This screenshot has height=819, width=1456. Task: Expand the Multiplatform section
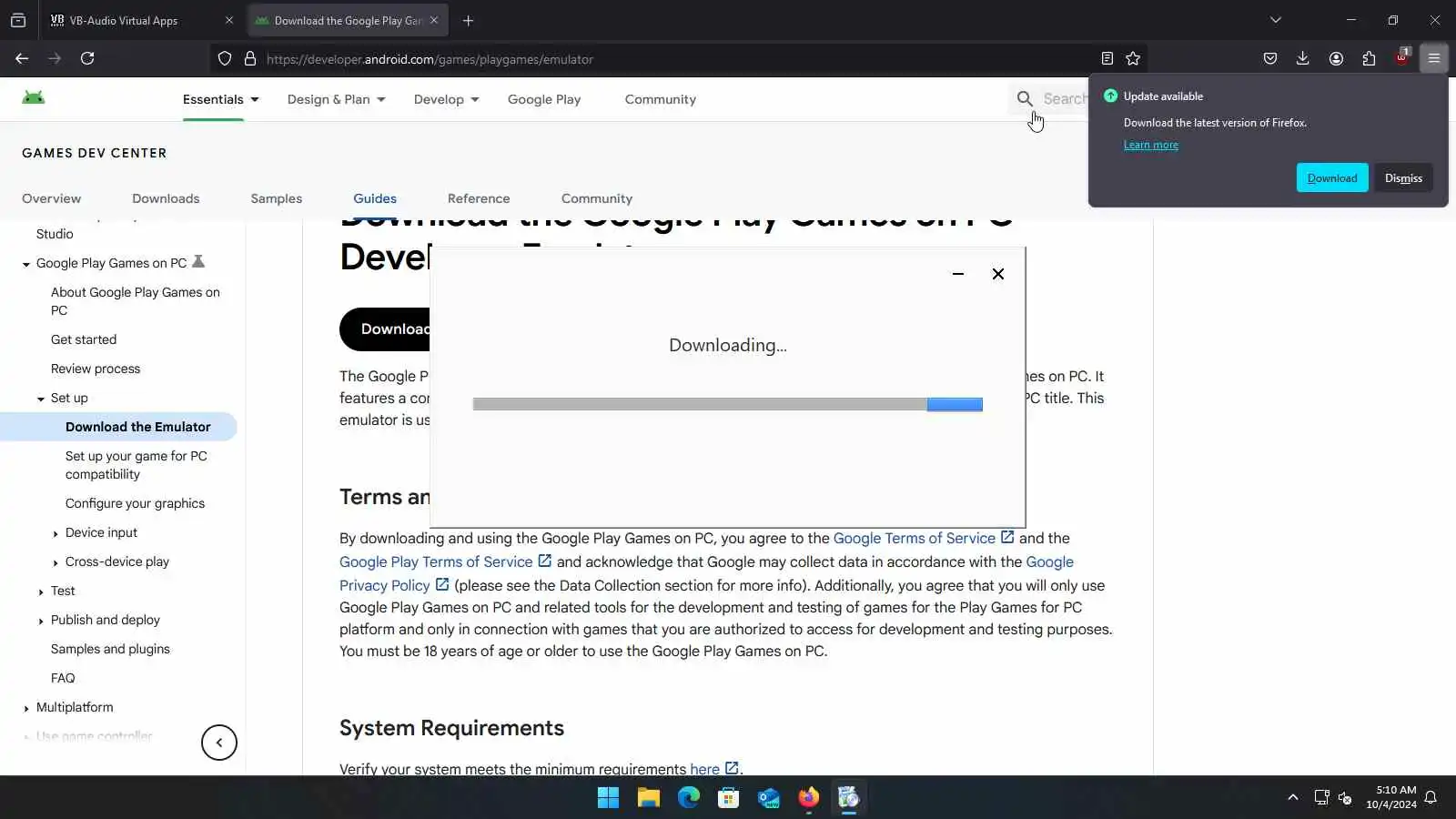[26, 708]
